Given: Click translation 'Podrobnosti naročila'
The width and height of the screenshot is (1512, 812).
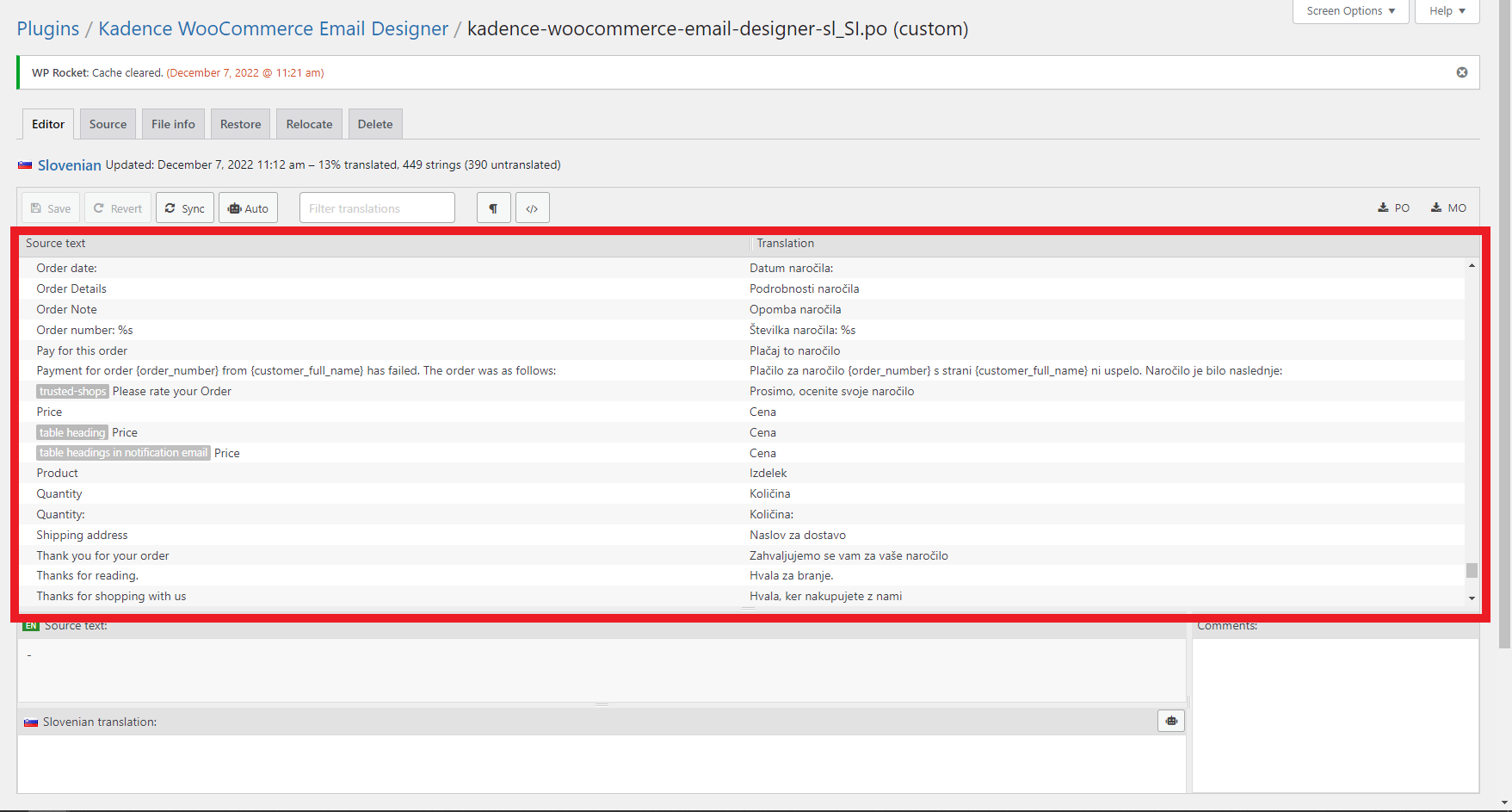Looking at the screenshot, I should (804, 288).
